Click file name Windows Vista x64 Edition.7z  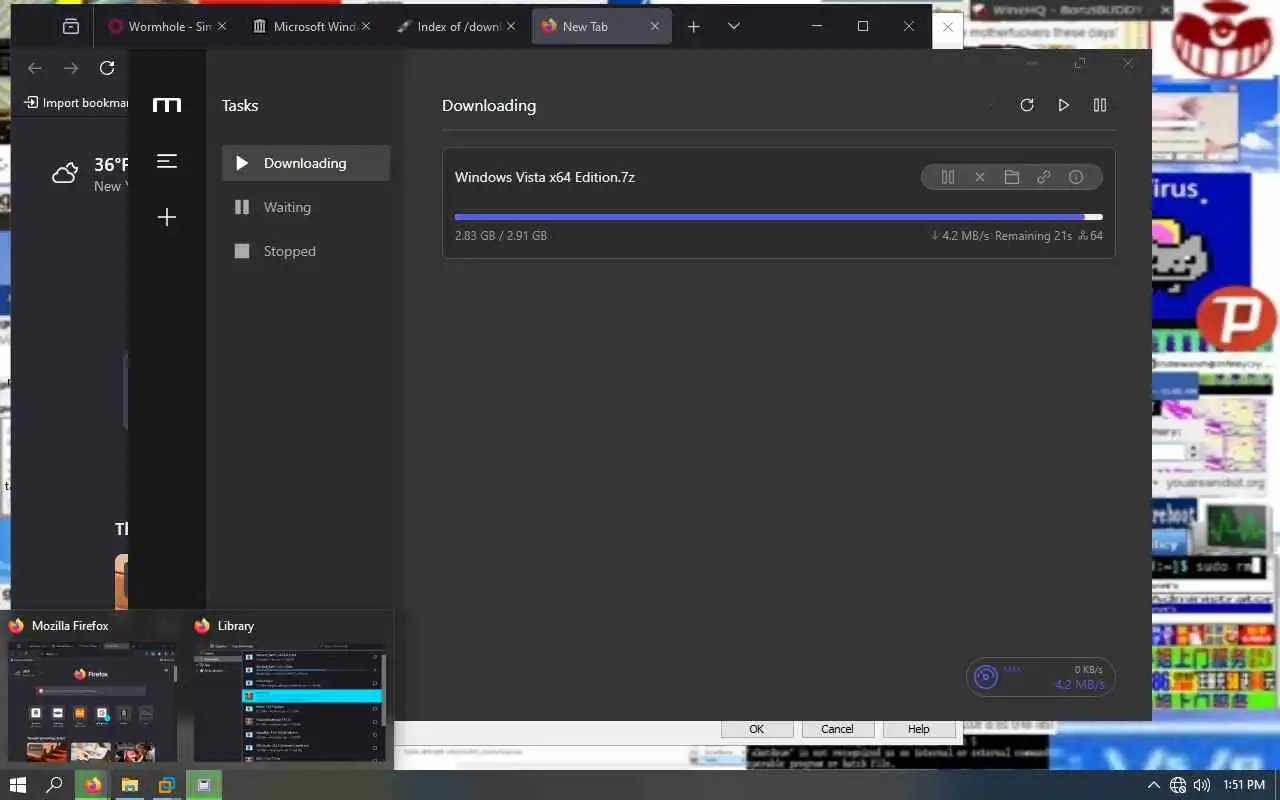pos(545,177)
